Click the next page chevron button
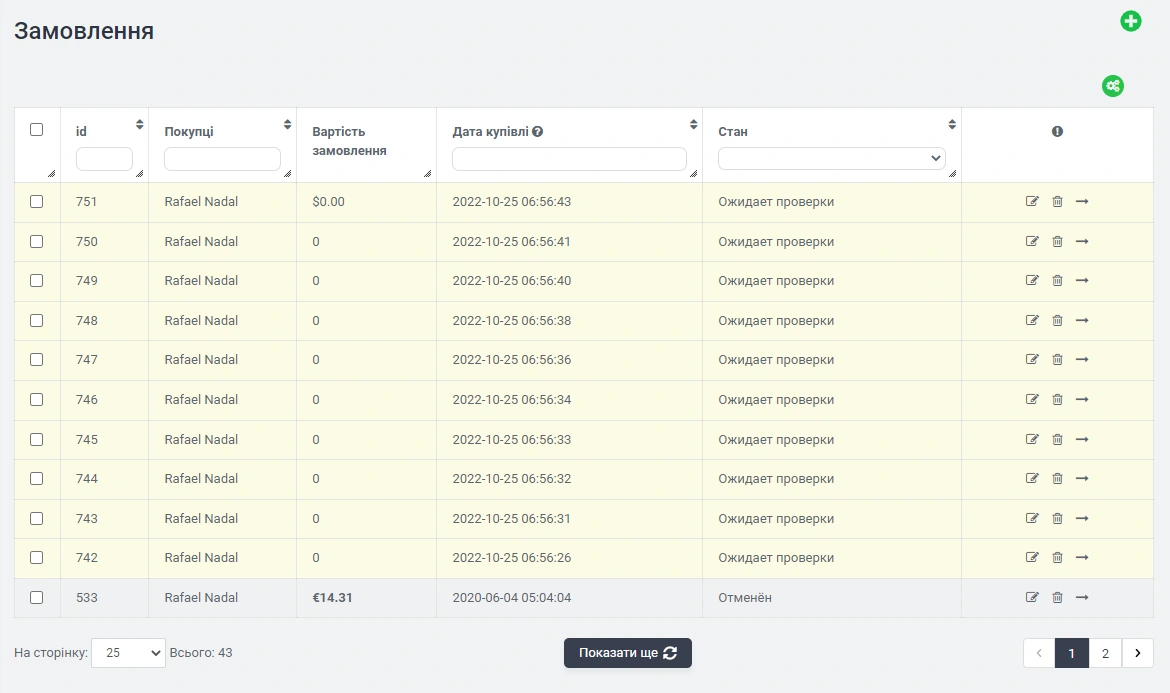This screenshot has width=1170, height=693. 1137,653
